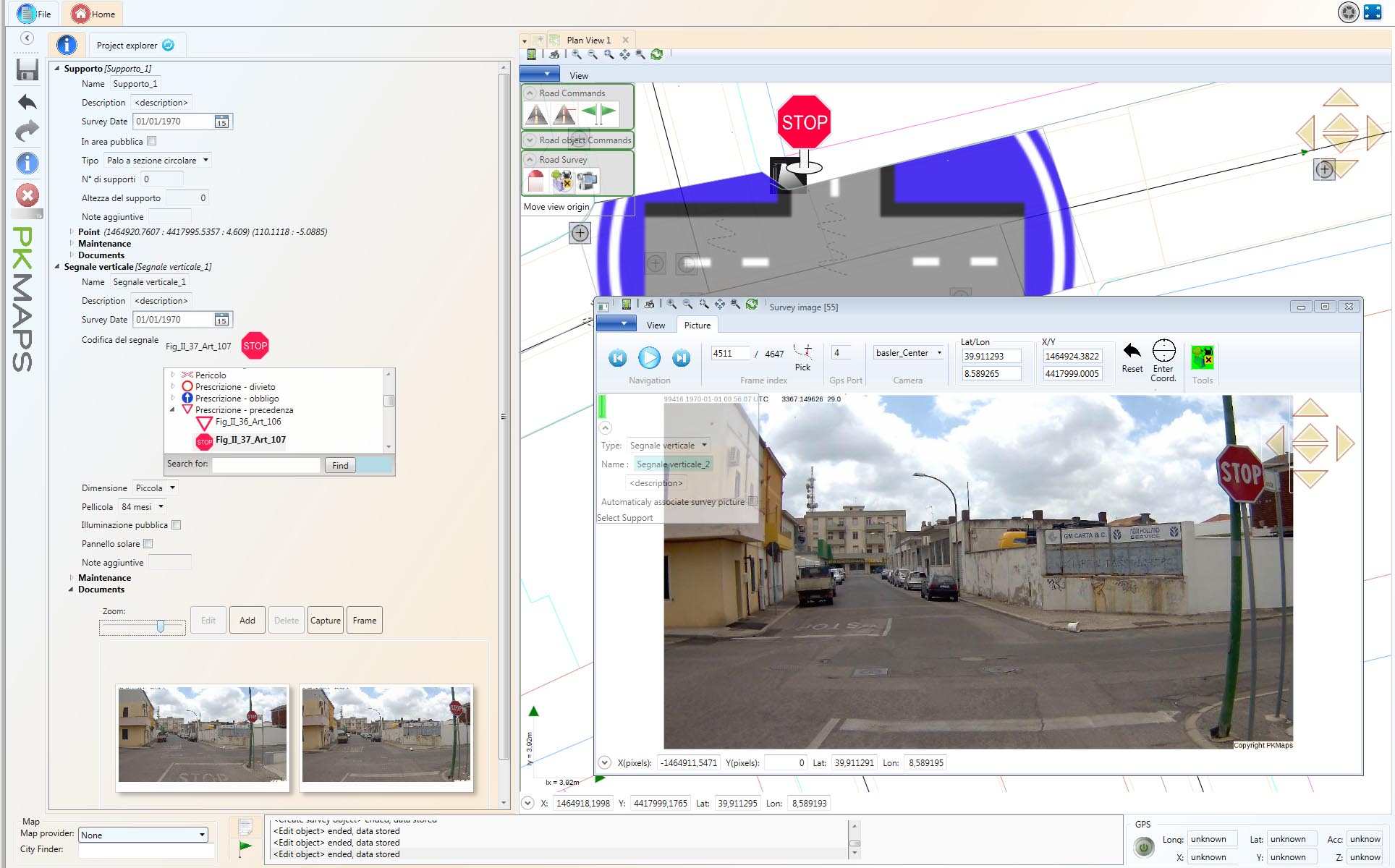Open the Dimensione dropdown showing Piccola
The height and width of the screenshot is (868, 1395).
[x=156, y=488]
